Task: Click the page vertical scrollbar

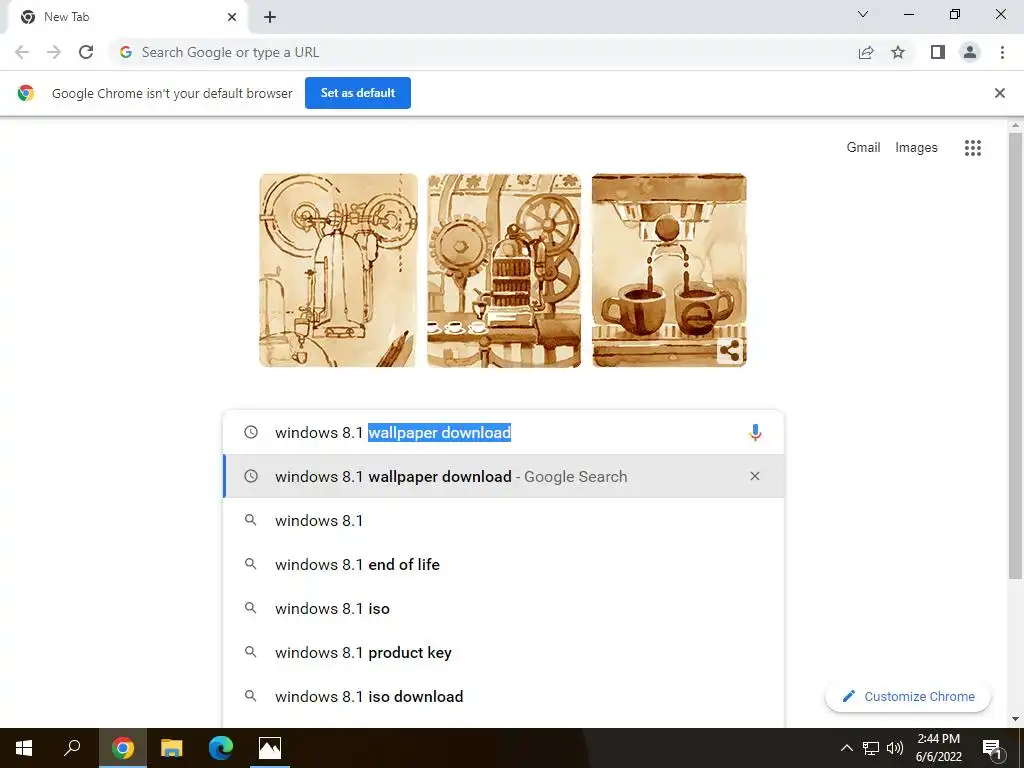Action: pyautogui.click(x=1015, y=355)
